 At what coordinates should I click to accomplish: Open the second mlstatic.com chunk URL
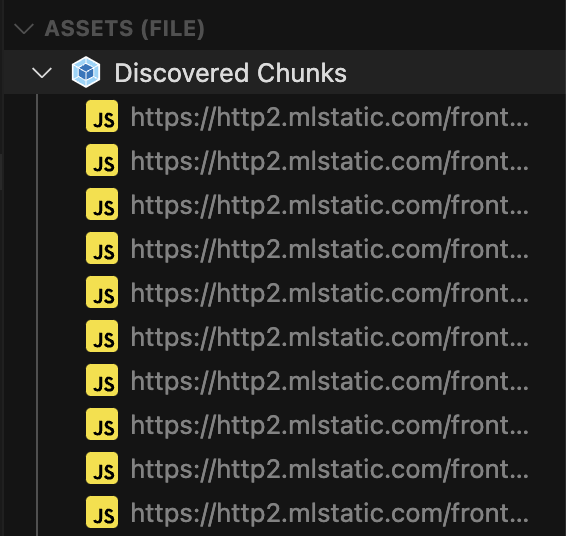pos(330,161)
